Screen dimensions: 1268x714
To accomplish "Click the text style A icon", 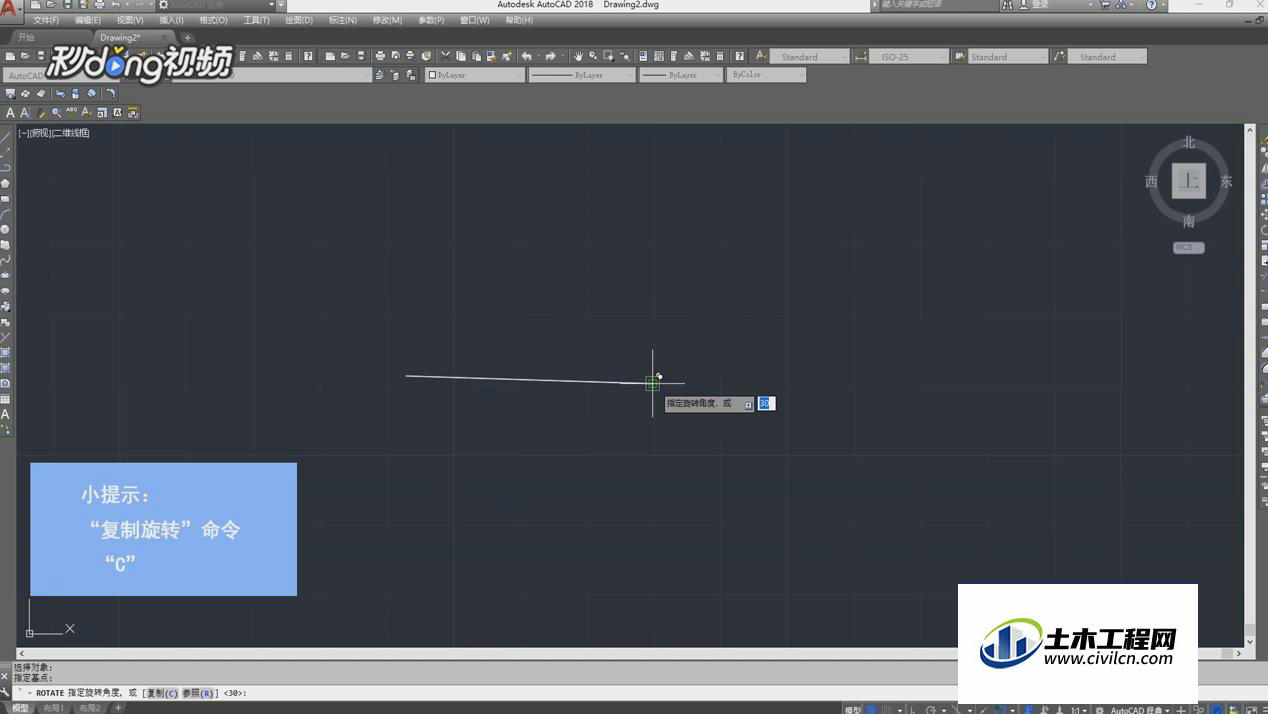I will tap(760, 56).
